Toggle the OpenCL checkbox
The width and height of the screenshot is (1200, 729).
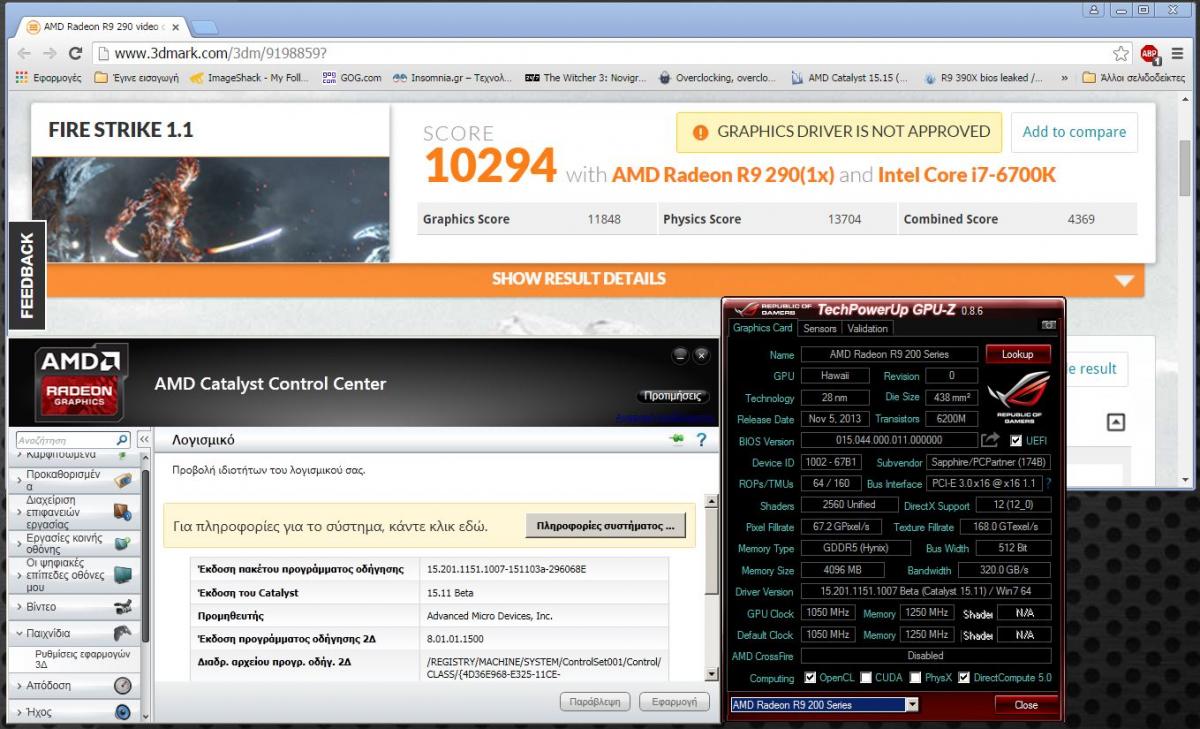(x=810, y=678)
